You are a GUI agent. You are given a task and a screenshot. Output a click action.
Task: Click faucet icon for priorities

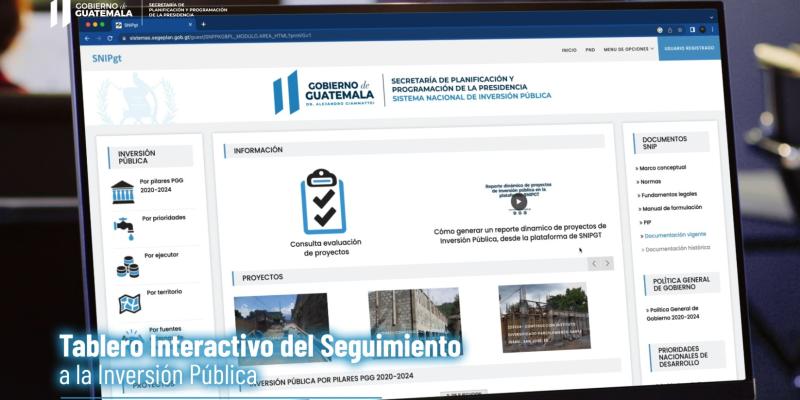point(124,228)
